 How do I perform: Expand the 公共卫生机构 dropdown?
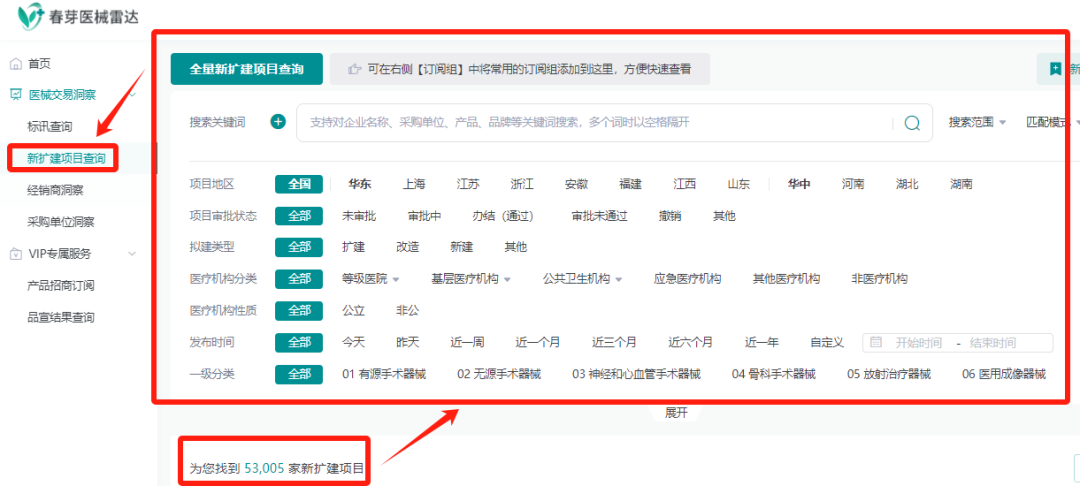pyautogui.click(x=582, y=279)
